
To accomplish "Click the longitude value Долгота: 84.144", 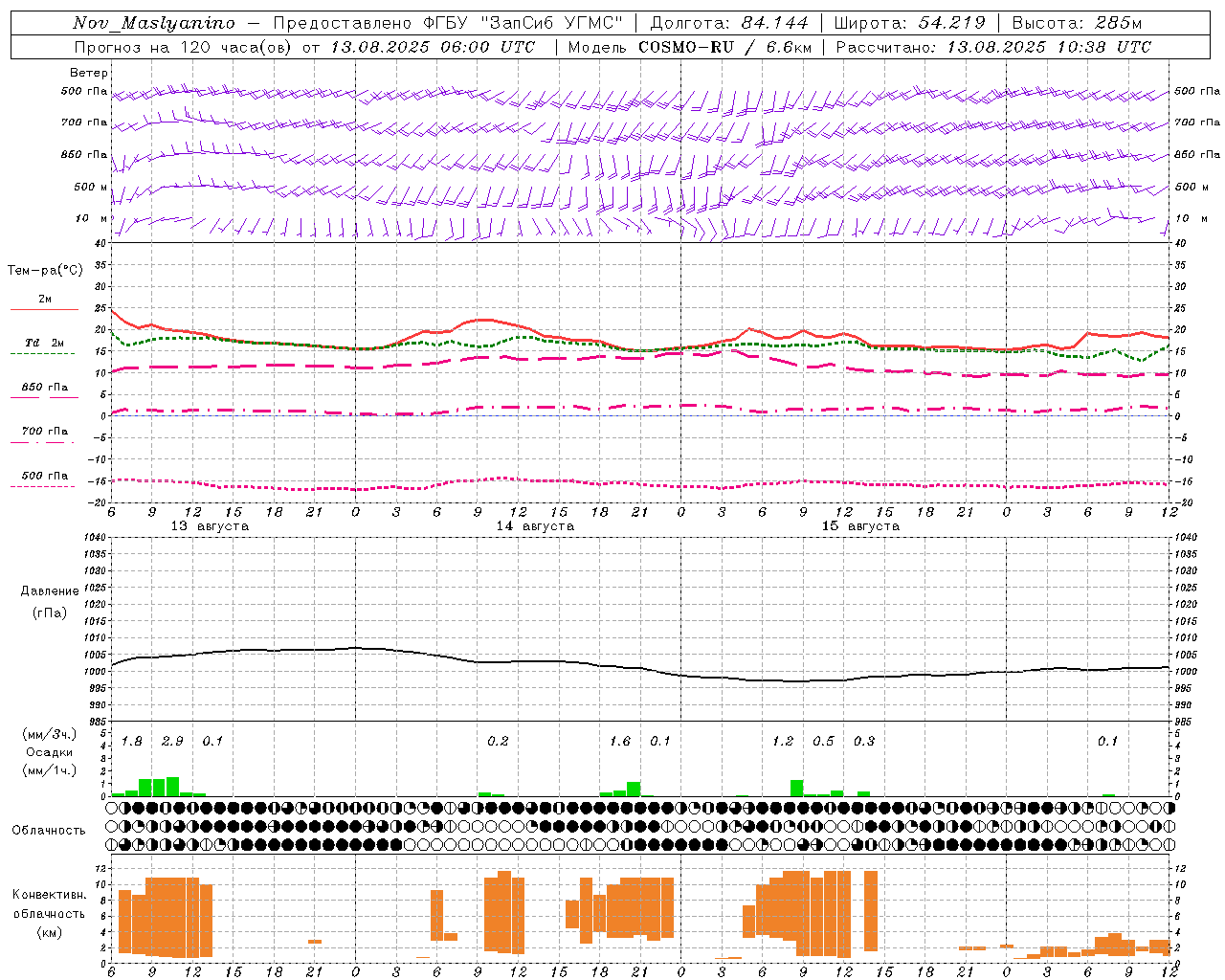I will pos(729,23).
